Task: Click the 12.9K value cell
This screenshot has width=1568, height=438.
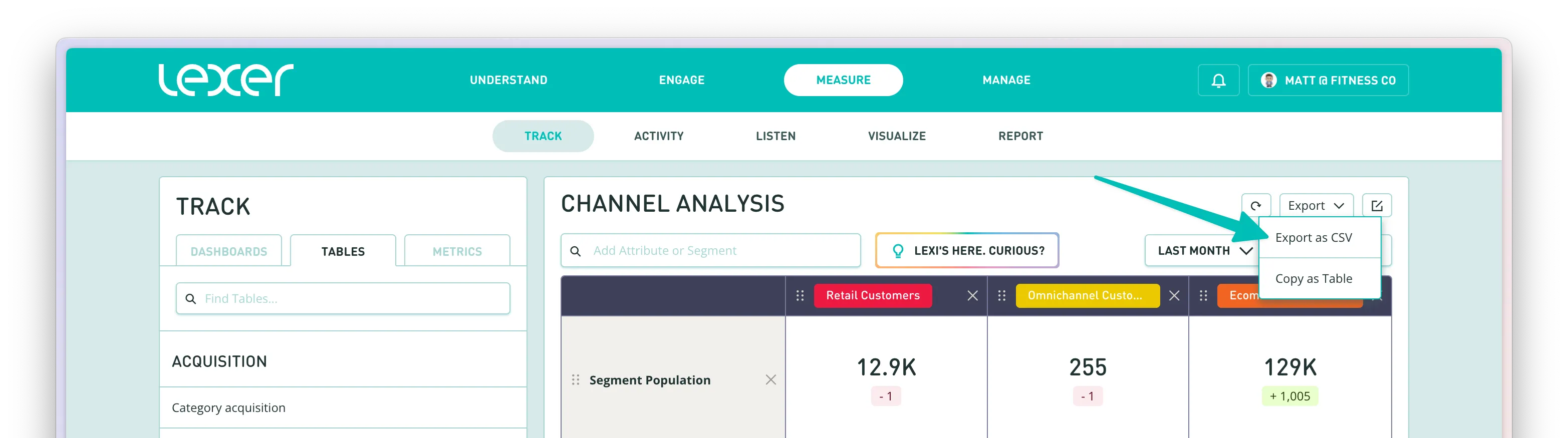Action: 886,367
